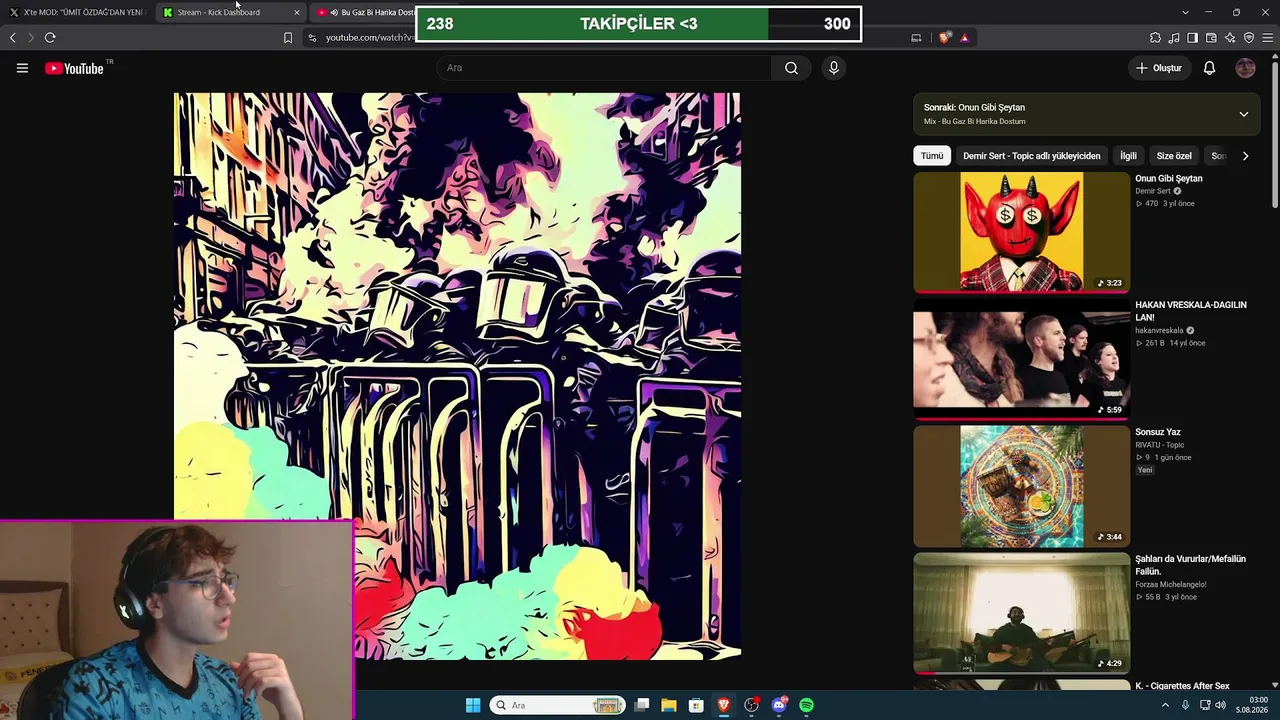1280x720 pixels.
Task: Open the Brave VPN shield icon
Action: coord(1249,38)
